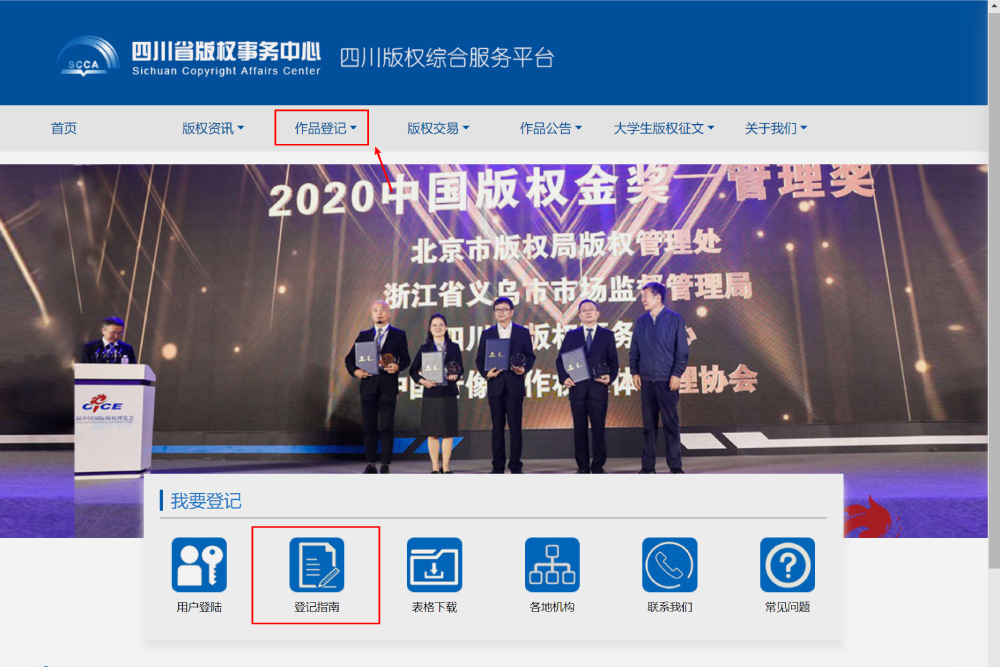The width and height of the screenshot is (1000, 667).
Task: Expand the 大学生版权征文 dropdown
Action: 665,128
